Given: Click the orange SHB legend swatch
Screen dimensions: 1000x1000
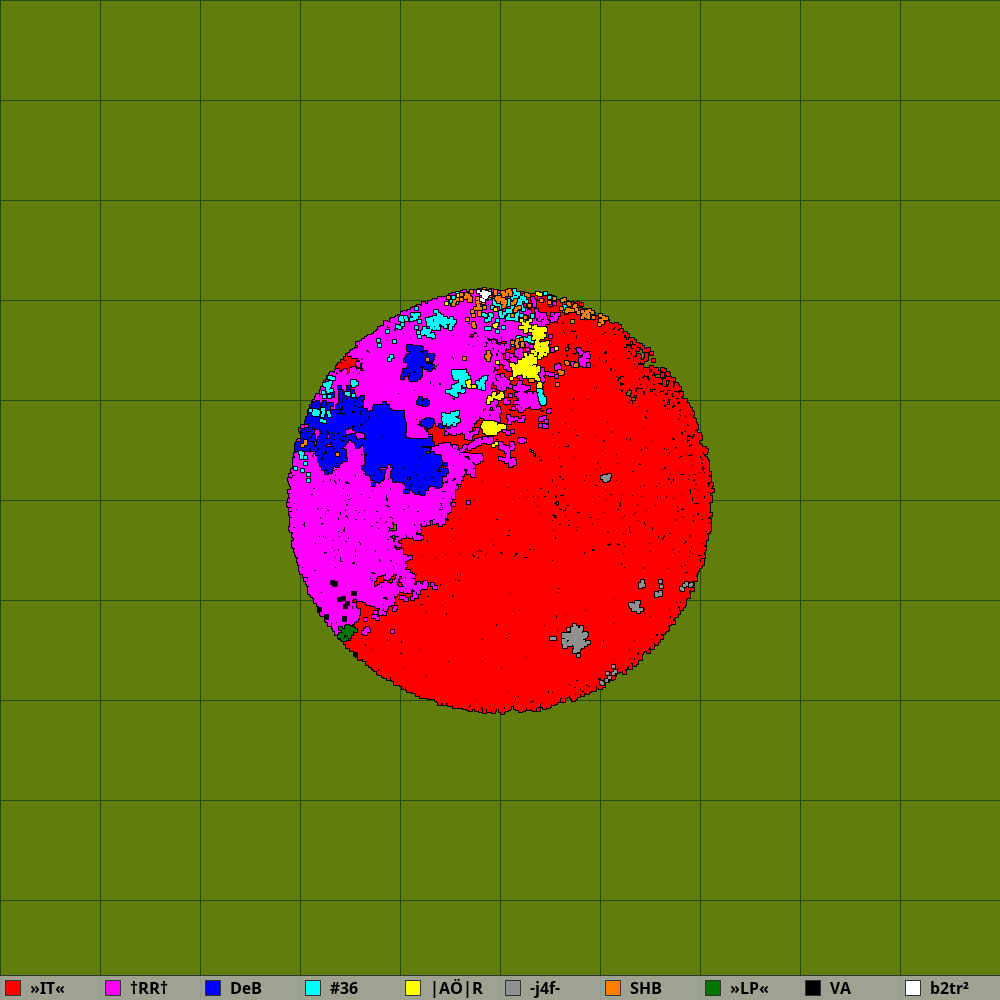Looking at the screenshot, I should (613, 988).
